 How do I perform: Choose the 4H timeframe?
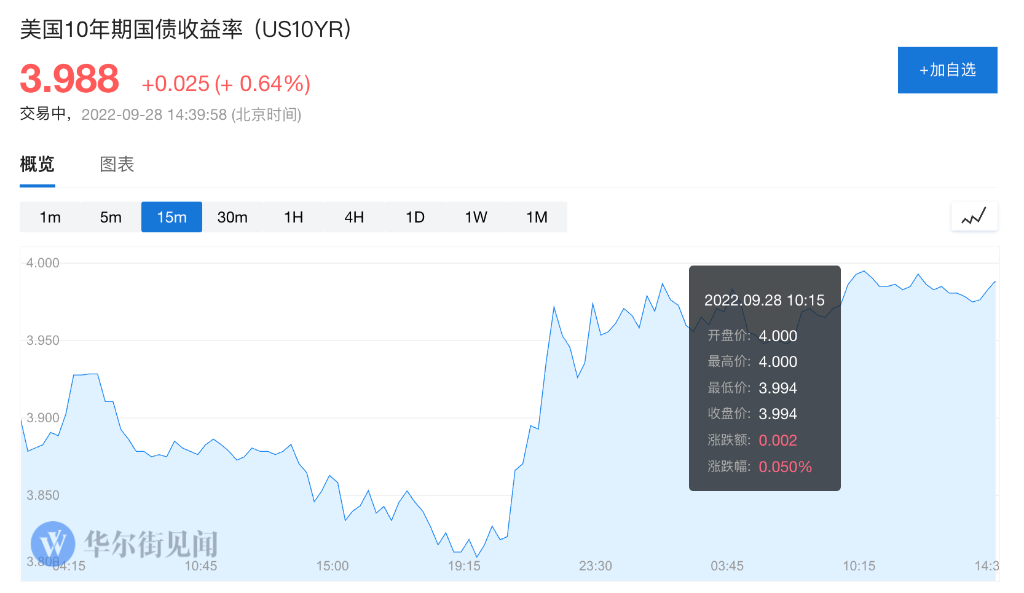[x=354, y=217]
